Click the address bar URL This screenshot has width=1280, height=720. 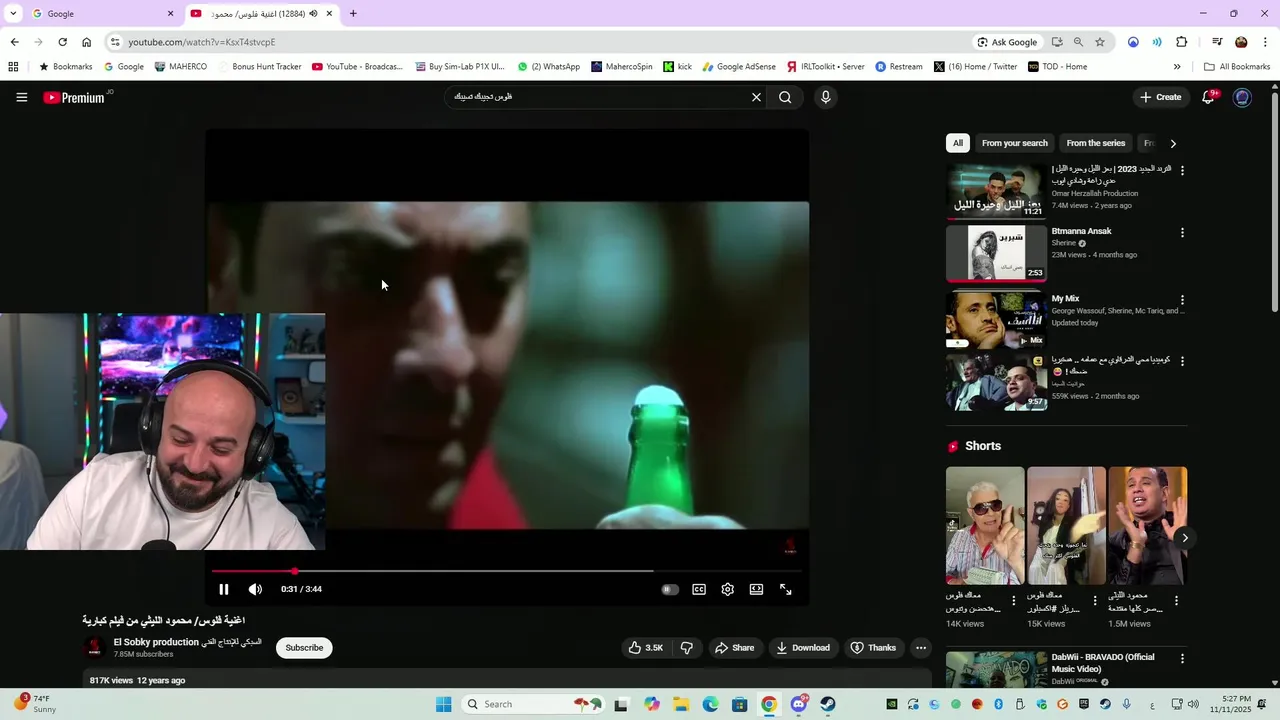point(202,42)
